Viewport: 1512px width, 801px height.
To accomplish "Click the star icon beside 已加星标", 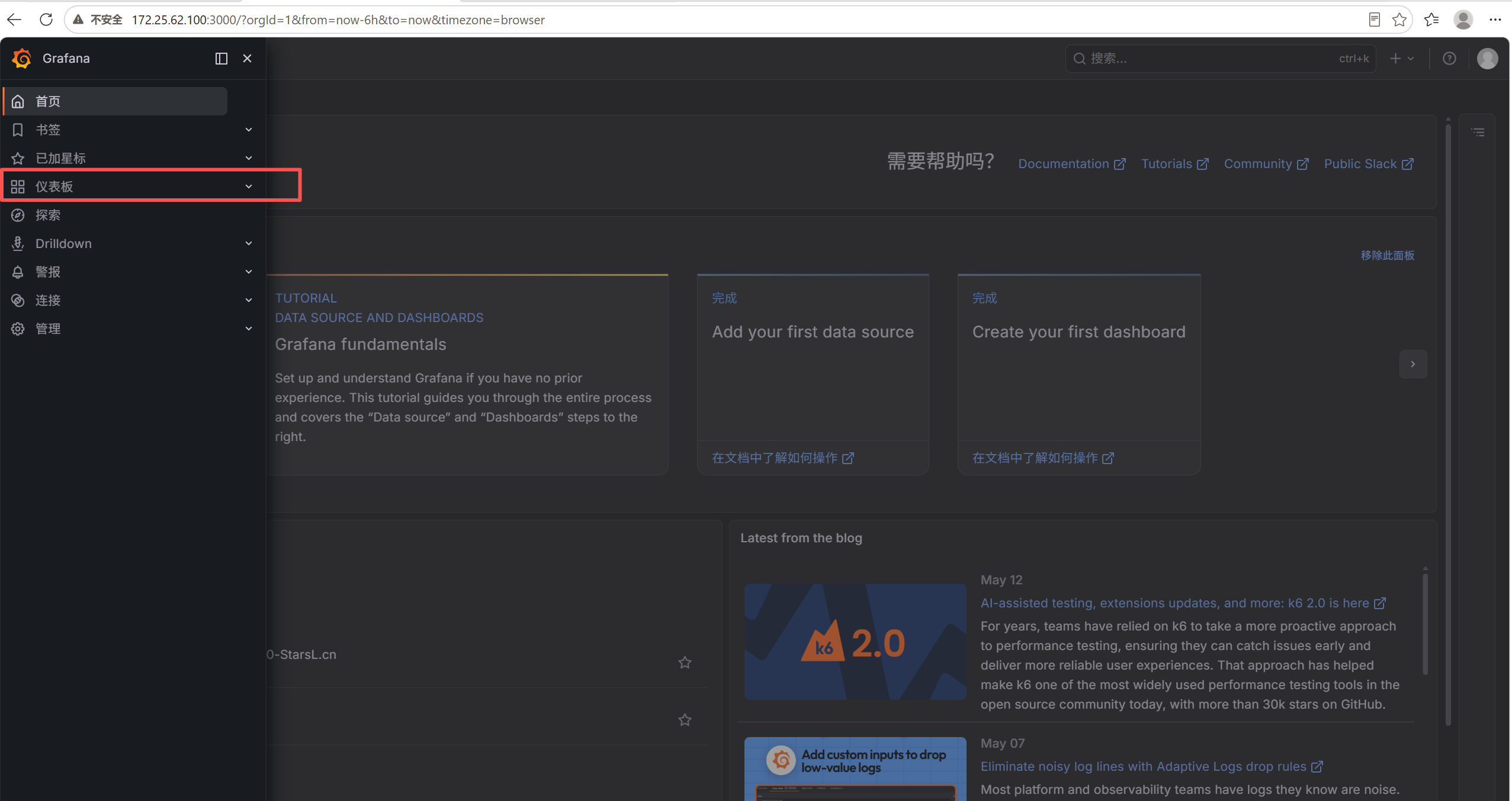I will 18,158.
